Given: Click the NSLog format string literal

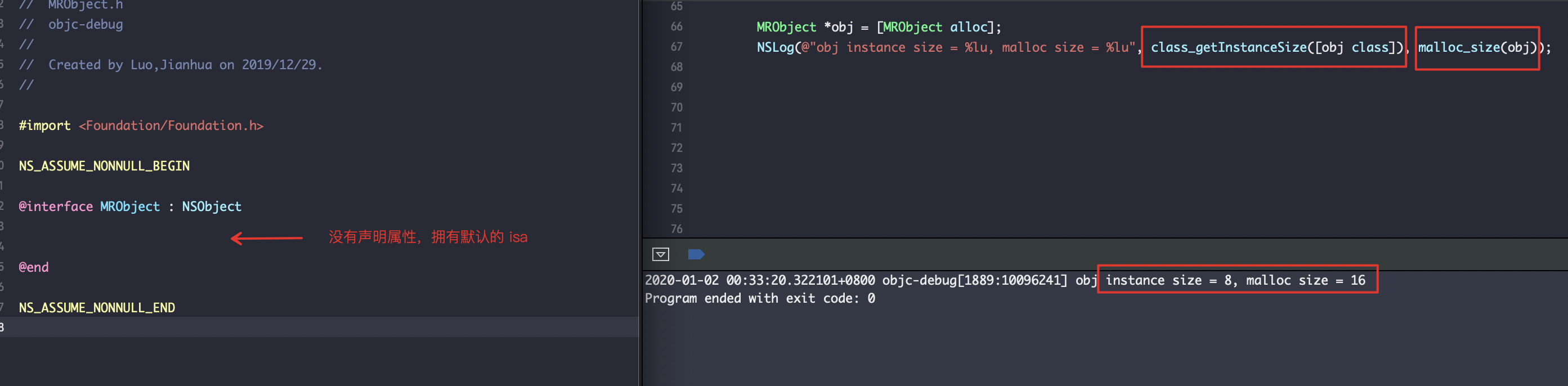Looking at the screenshot, I should coord(969,47).
